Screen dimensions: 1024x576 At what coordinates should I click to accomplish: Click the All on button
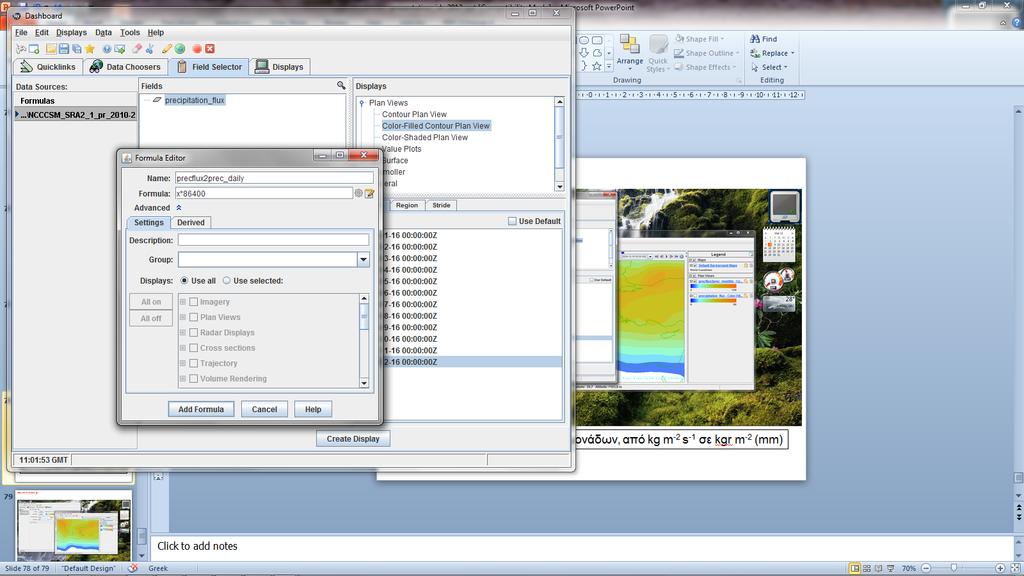(x=151, y=302)
